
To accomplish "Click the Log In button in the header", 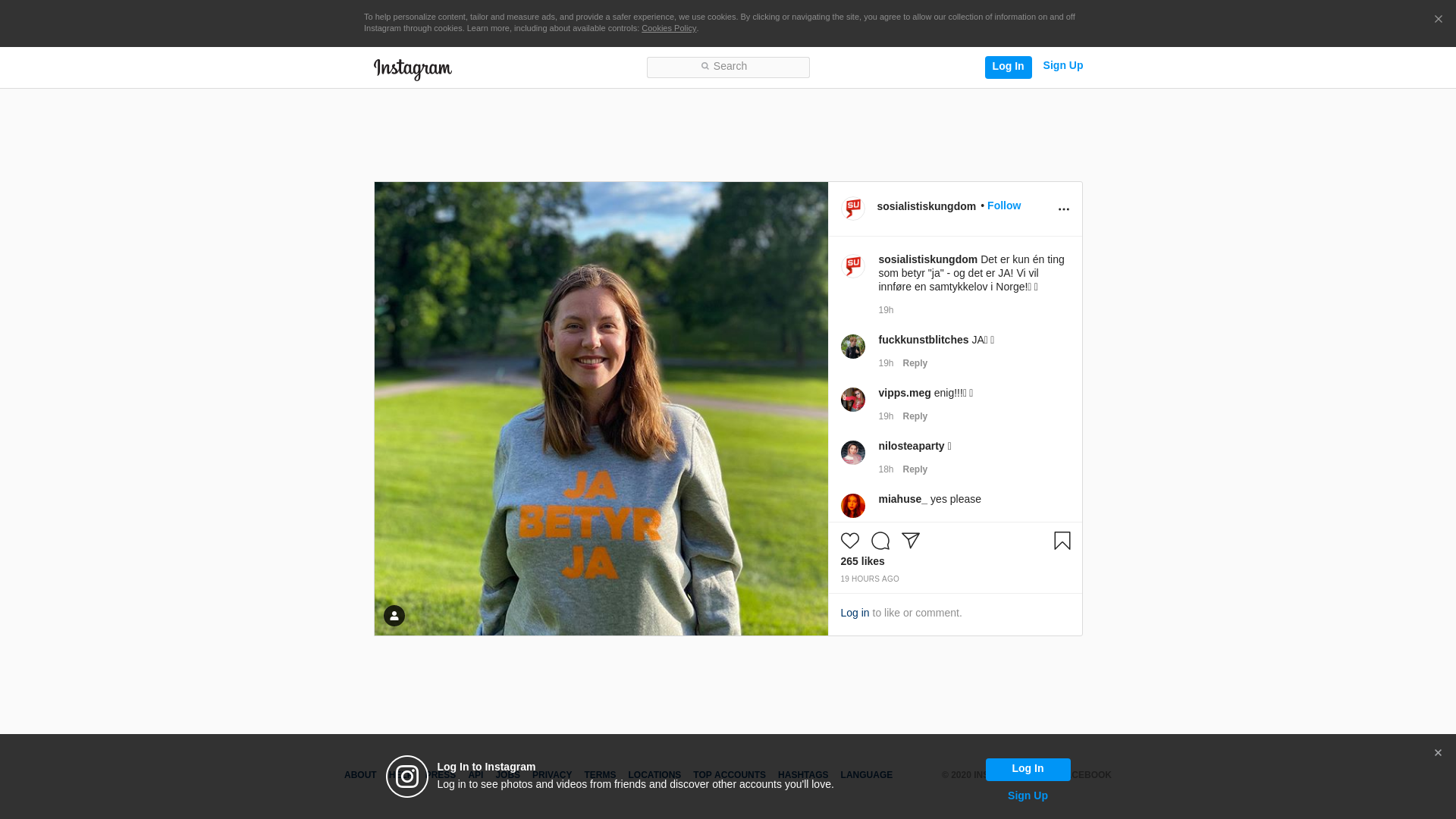I will 1008,67.
